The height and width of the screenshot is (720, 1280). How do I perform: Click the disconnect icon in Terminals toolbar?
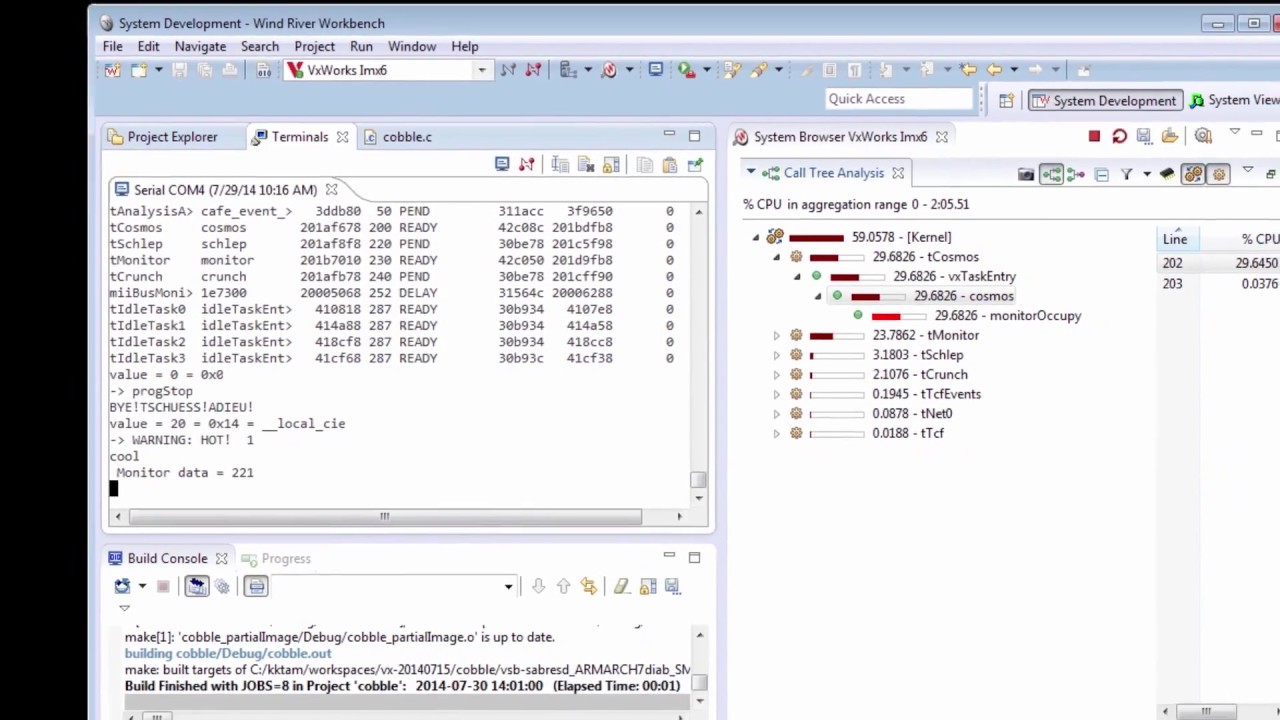527,164
